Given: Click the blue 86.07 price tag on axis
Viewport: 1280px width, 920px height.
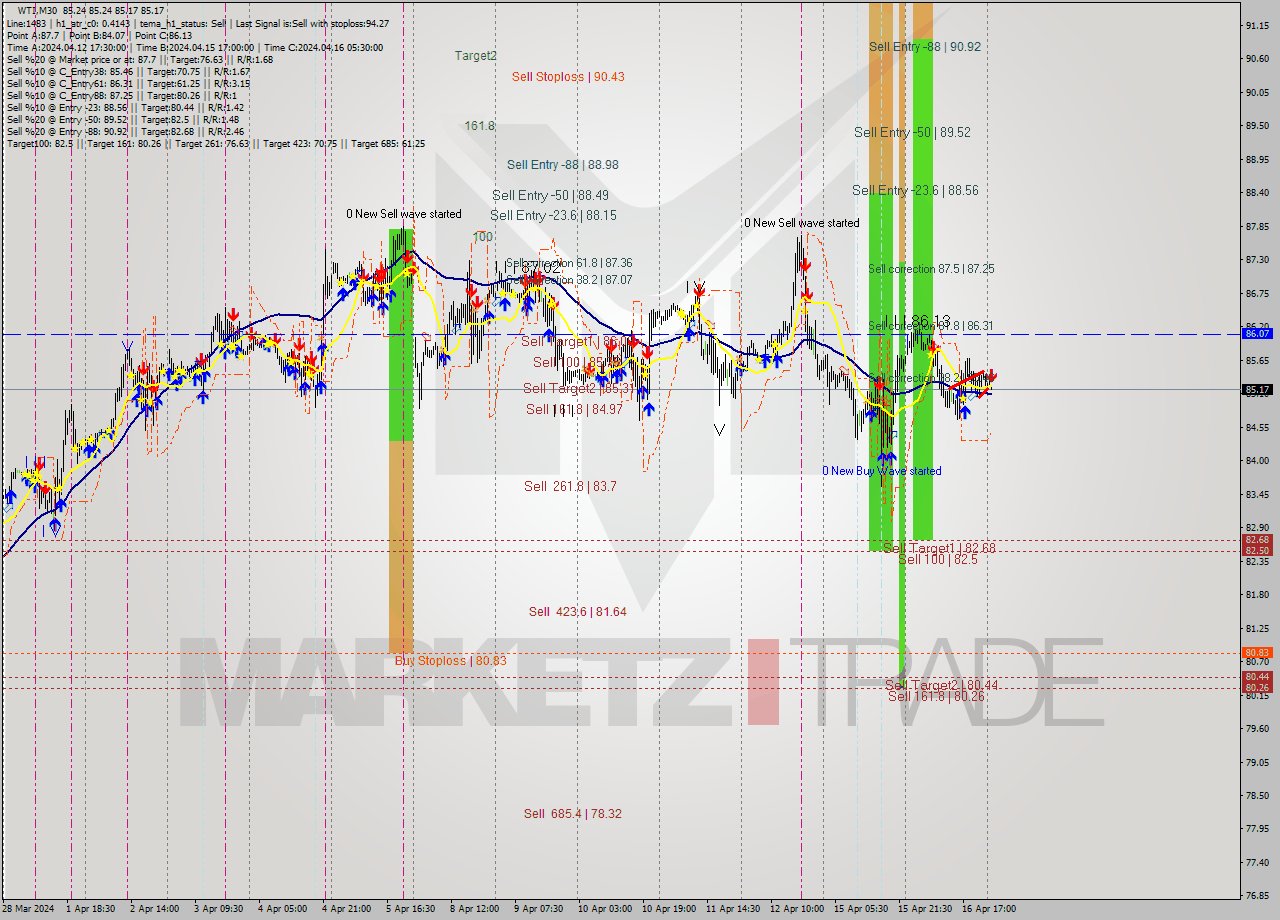Looking at the screenshot, I should tap(1257, 333).
